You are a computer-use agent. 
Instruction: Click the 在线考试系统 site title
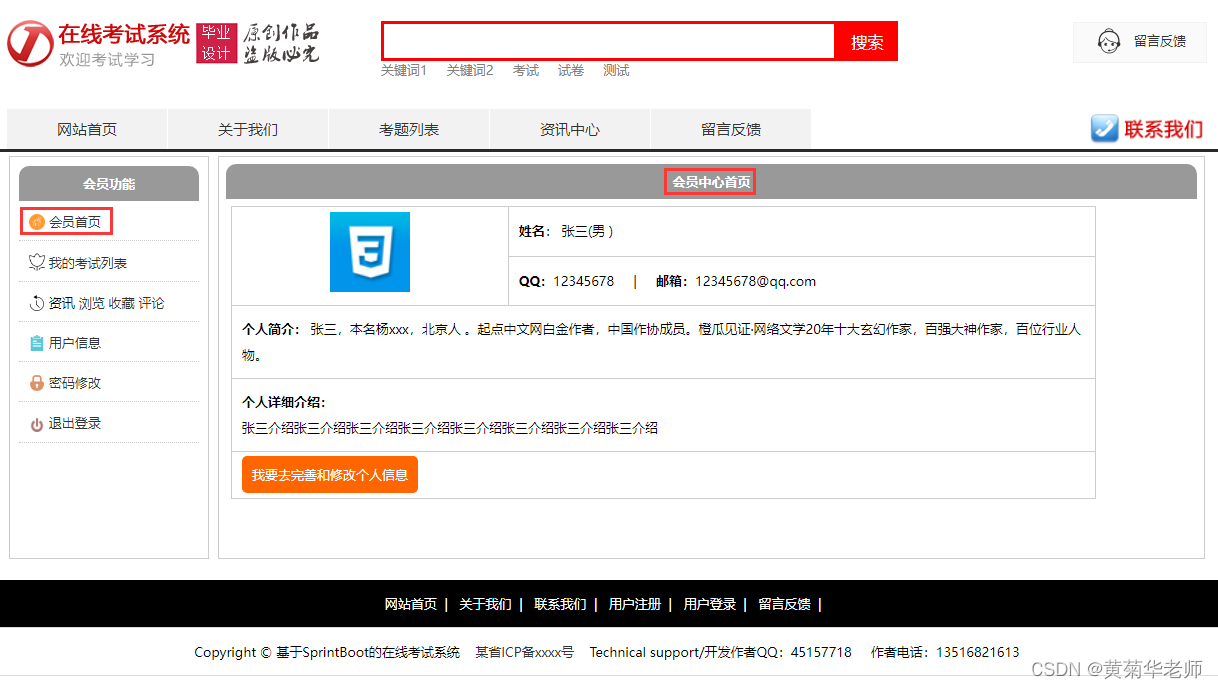[x=124, y=35]
